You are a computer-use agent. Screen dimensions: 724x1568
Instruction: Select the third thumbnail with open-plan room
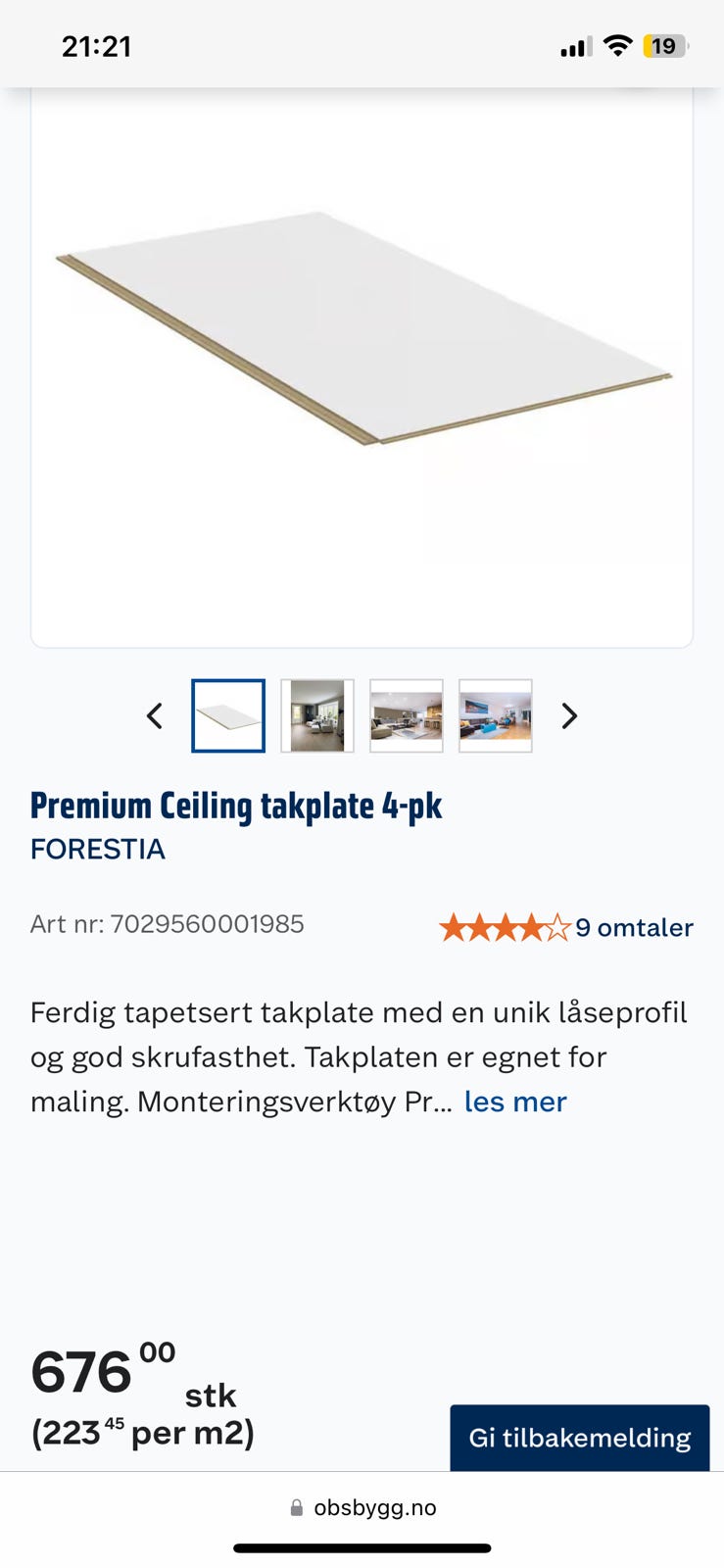click(x=407, y=715)
